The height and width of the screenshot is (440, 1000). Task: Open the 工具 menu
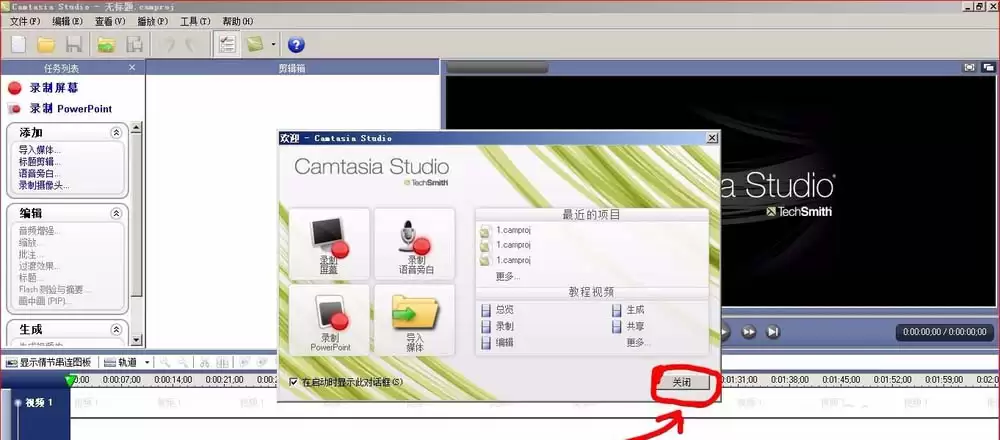[x=195, y=21]
